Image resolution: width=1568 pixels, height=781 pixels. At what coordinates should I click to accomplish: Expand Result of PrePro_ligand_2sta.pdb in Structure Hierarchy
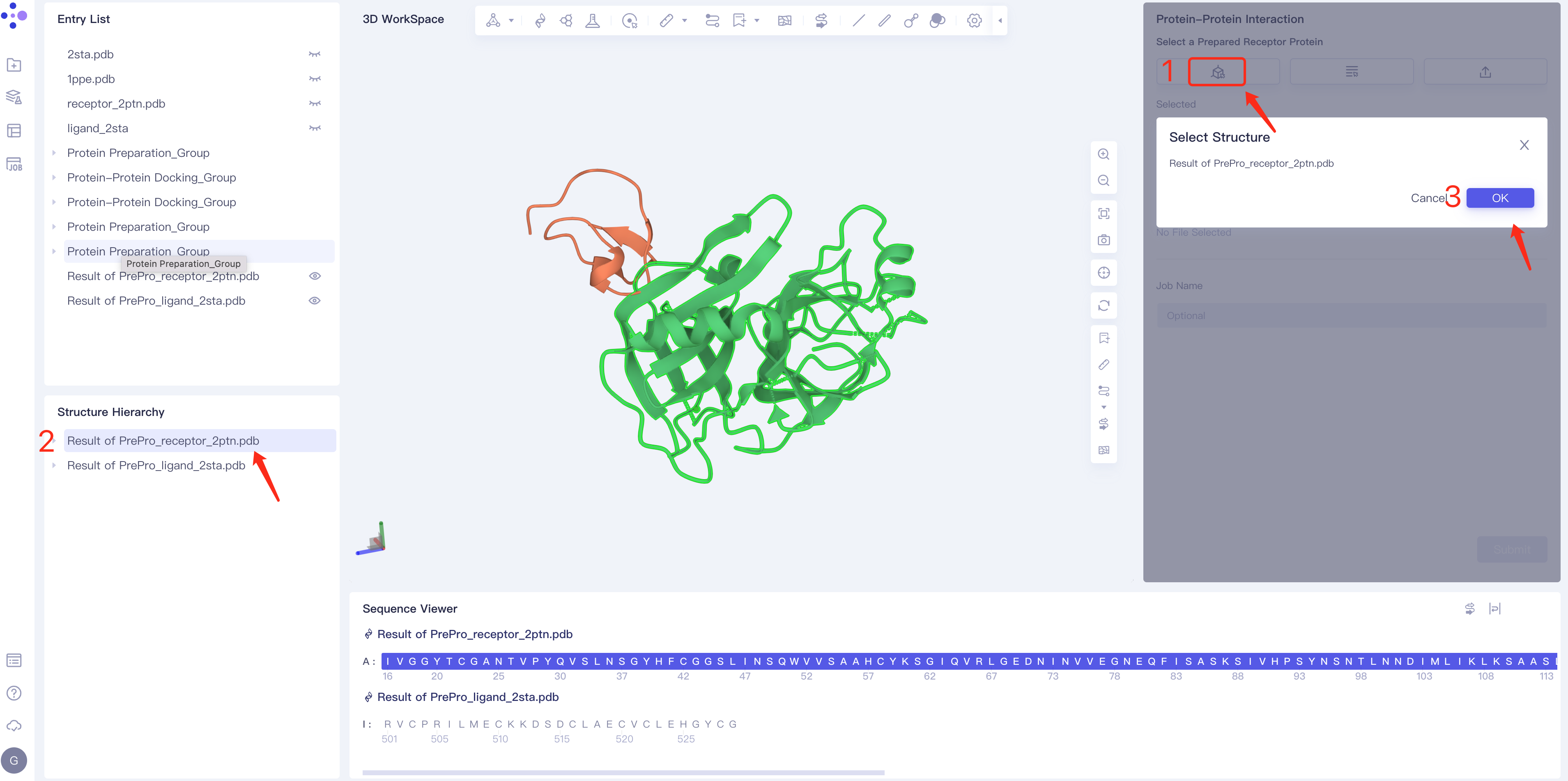pos(55,465)
